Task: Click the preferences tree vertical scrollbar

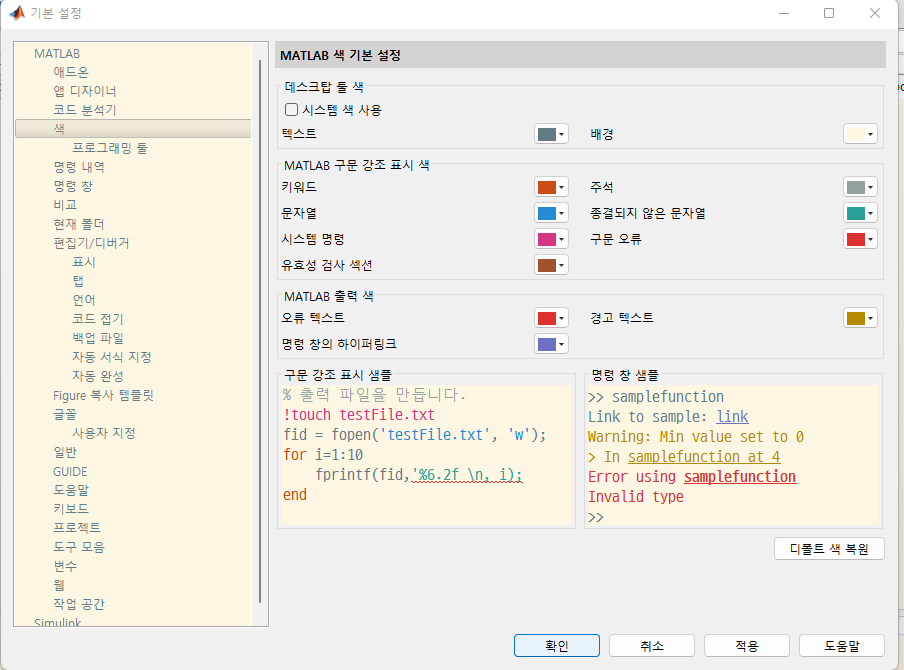Action: coord(260,332)
